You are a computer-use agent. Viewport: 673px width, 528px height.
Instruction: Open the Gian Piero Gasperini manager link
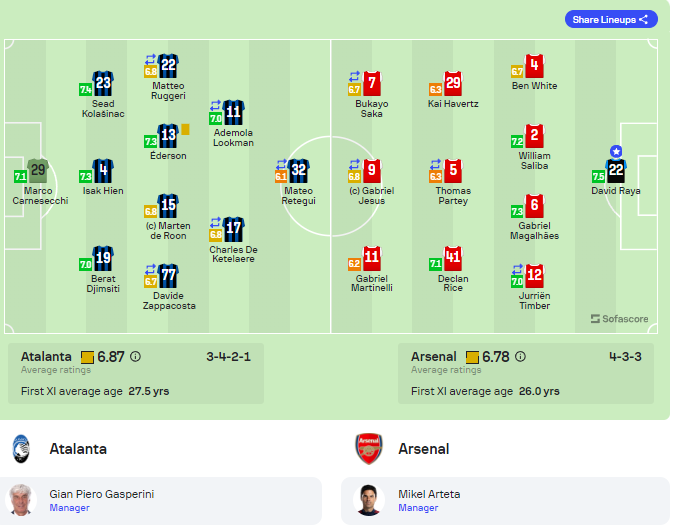coord(70,507)
